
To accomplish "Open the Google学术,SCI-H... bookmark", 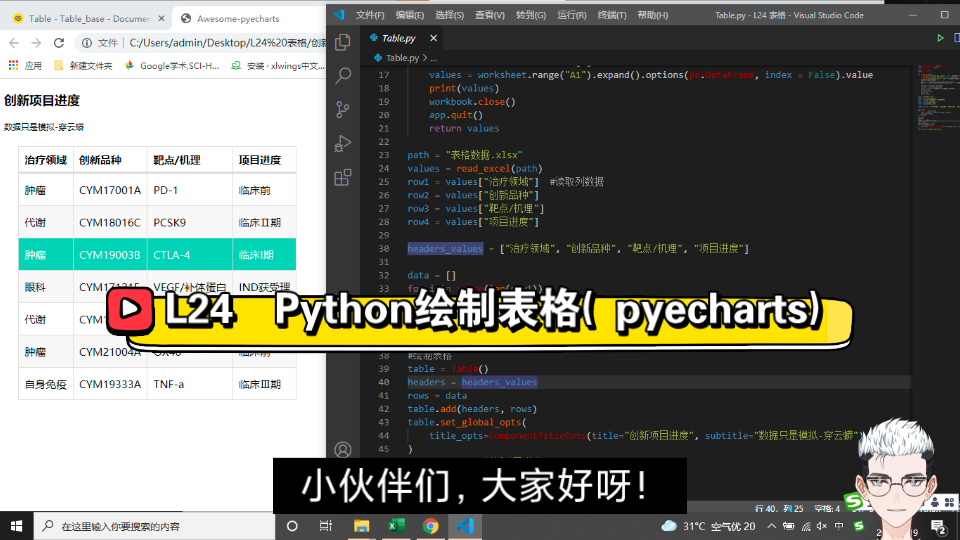I will tap(172, 66).
